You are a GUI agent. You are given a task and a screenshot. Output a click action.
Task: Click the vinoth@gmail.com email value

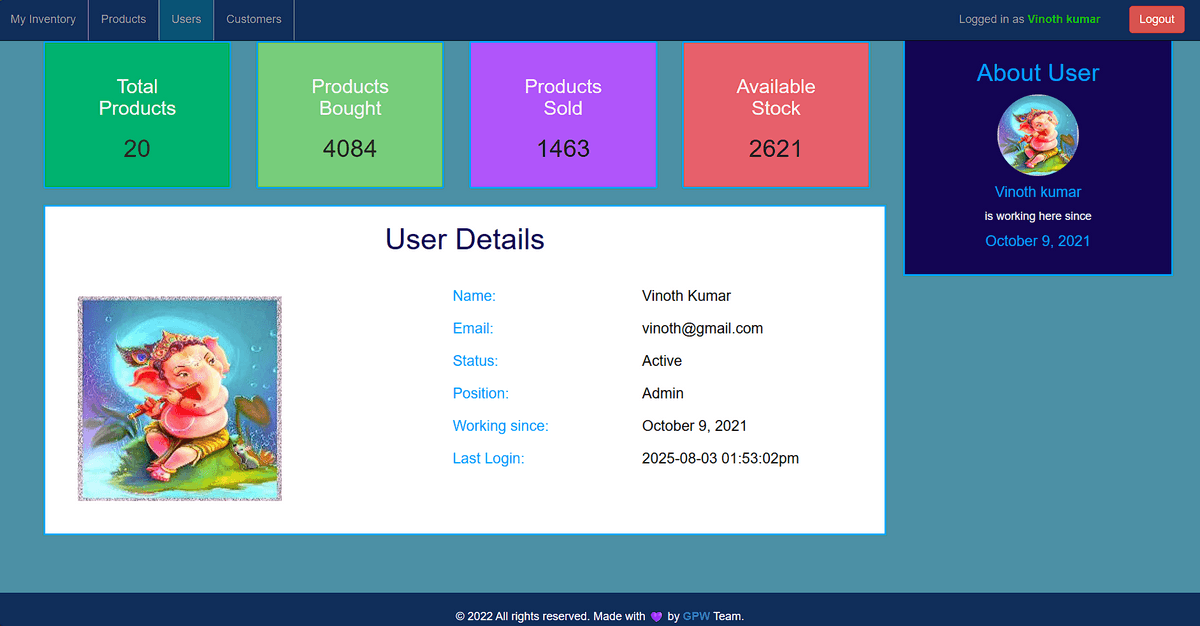tap(702, 328)
